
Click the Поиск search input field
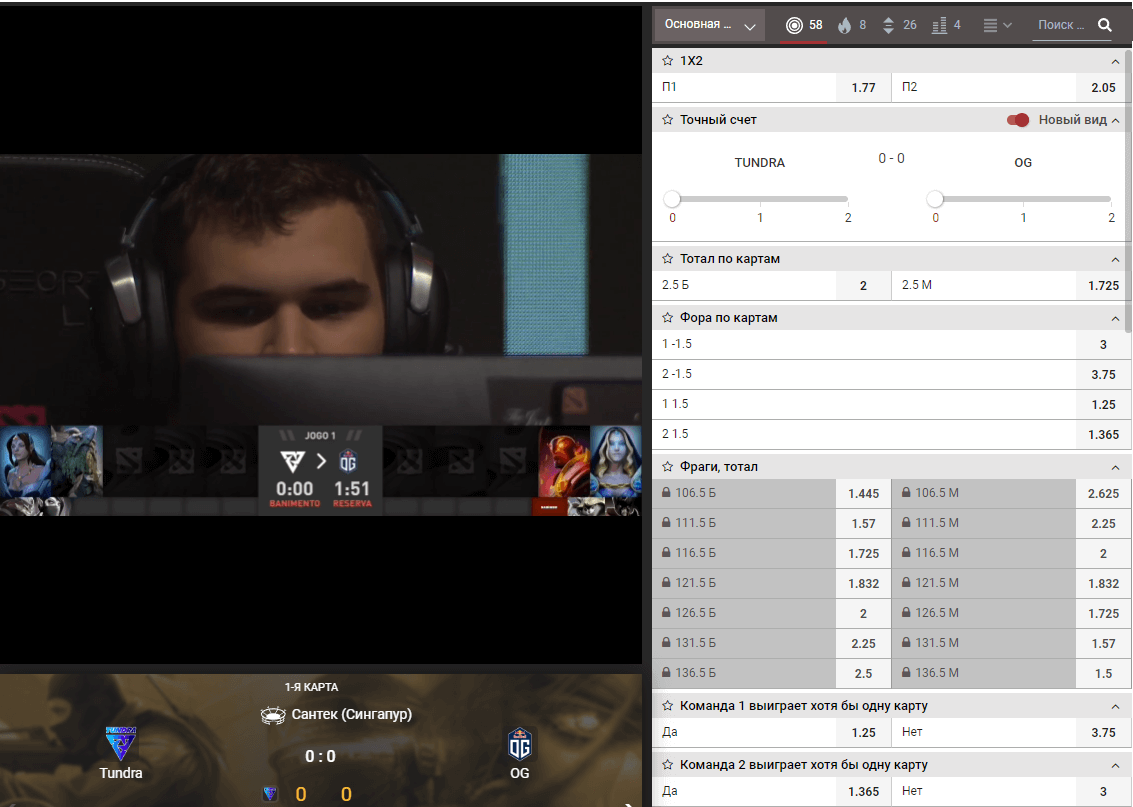coord(1062,25)
